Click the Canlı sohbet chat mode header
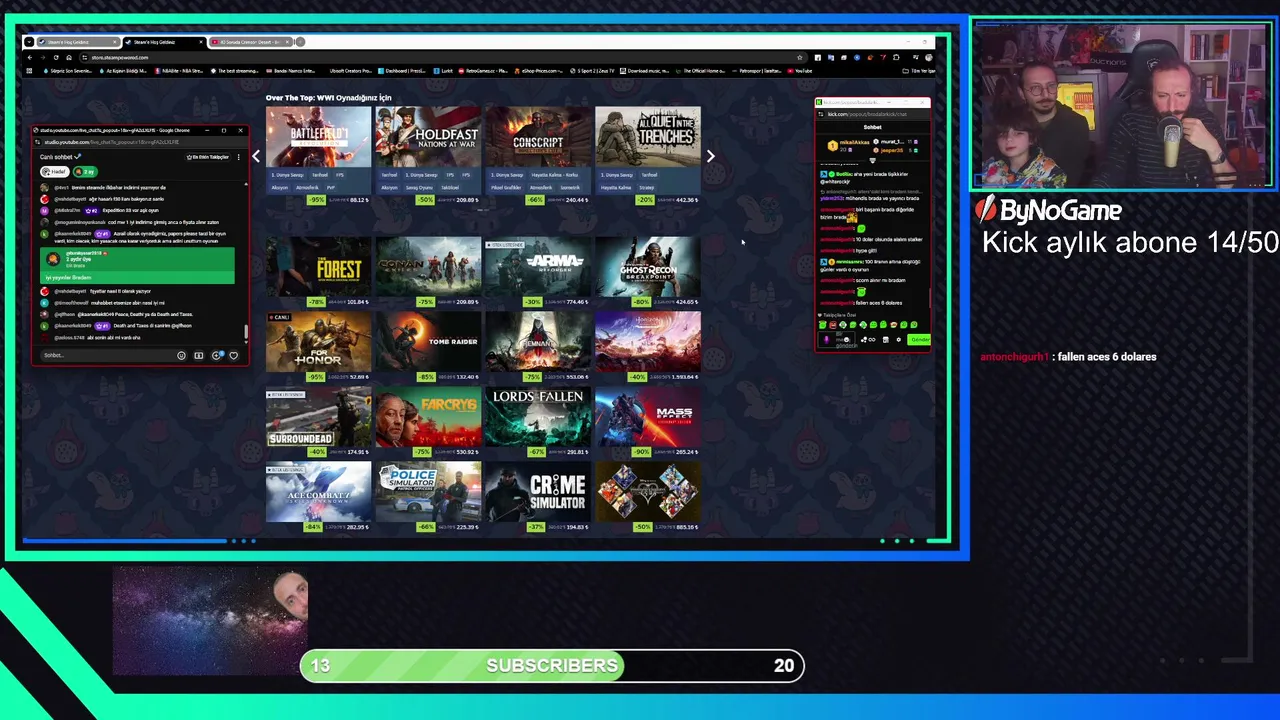The image size is (1280, 720). coord(60,157)
